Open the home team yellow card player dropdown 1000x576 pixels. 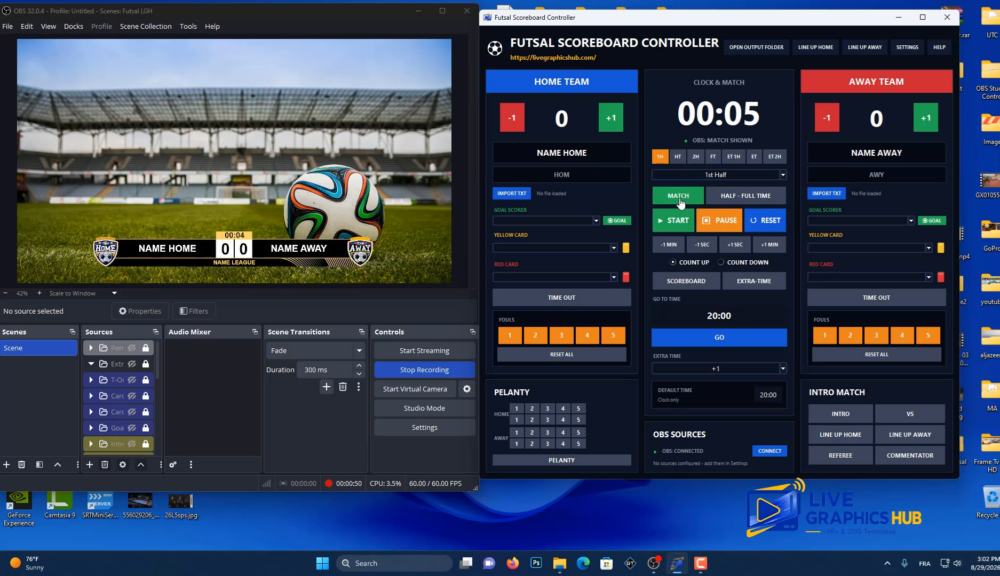tap(555, 247)
